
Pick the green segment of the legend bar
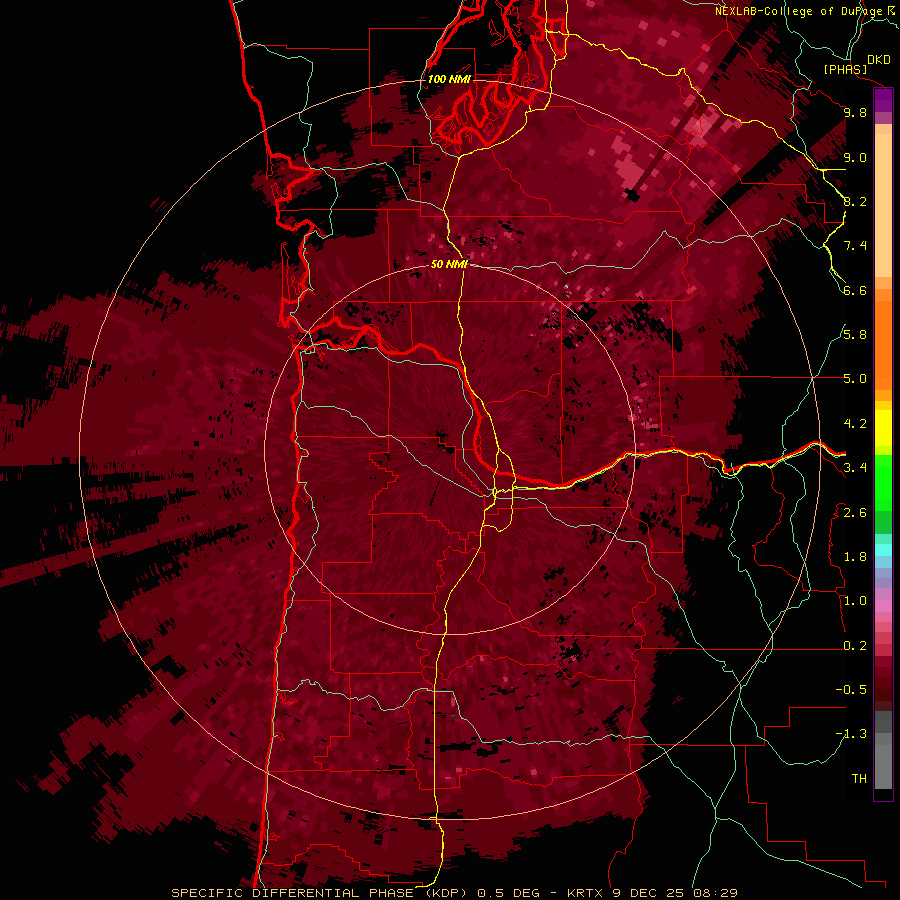tap(883, 485)
